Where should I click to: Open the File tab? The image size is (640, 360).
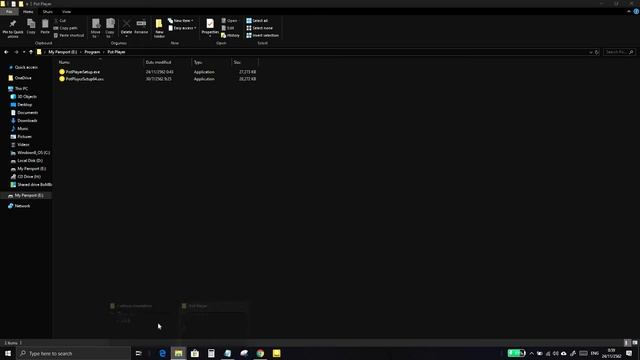coord(9,12)
